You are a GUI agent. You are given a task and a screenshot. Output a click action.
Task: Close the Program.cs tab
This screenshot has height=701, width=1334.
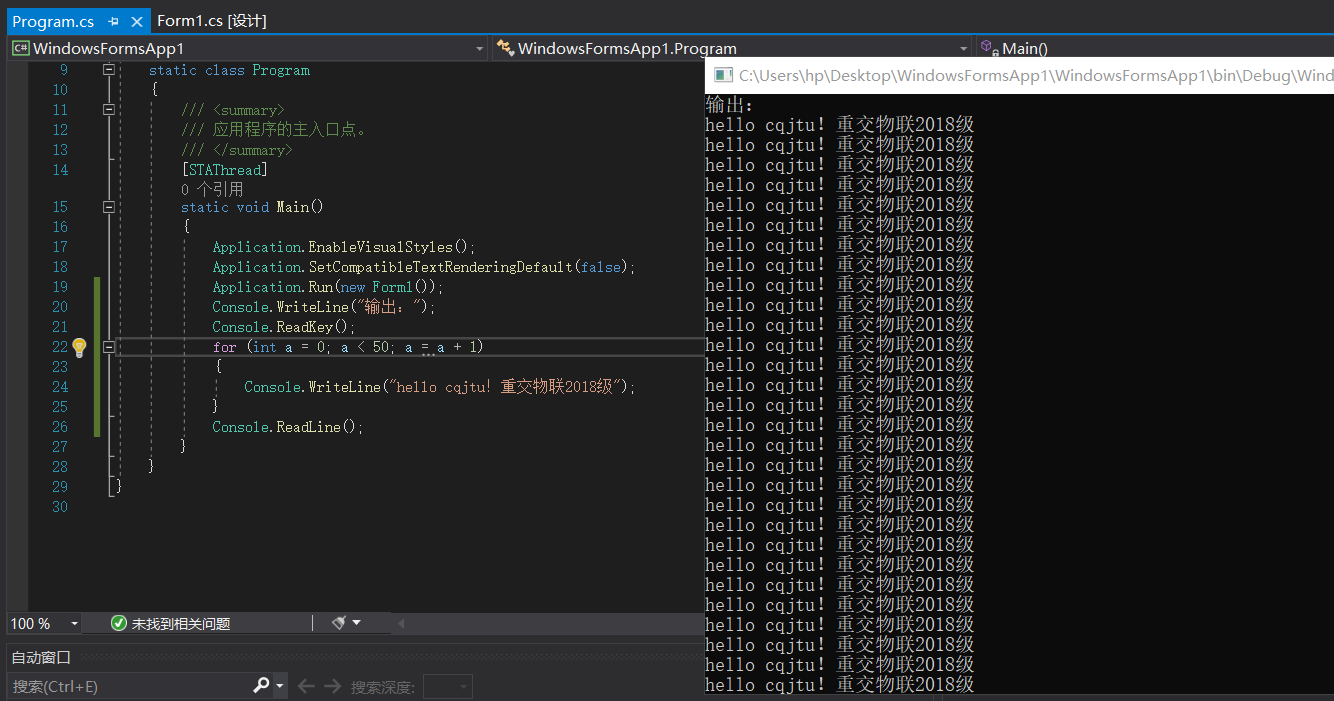click(137, 21)
